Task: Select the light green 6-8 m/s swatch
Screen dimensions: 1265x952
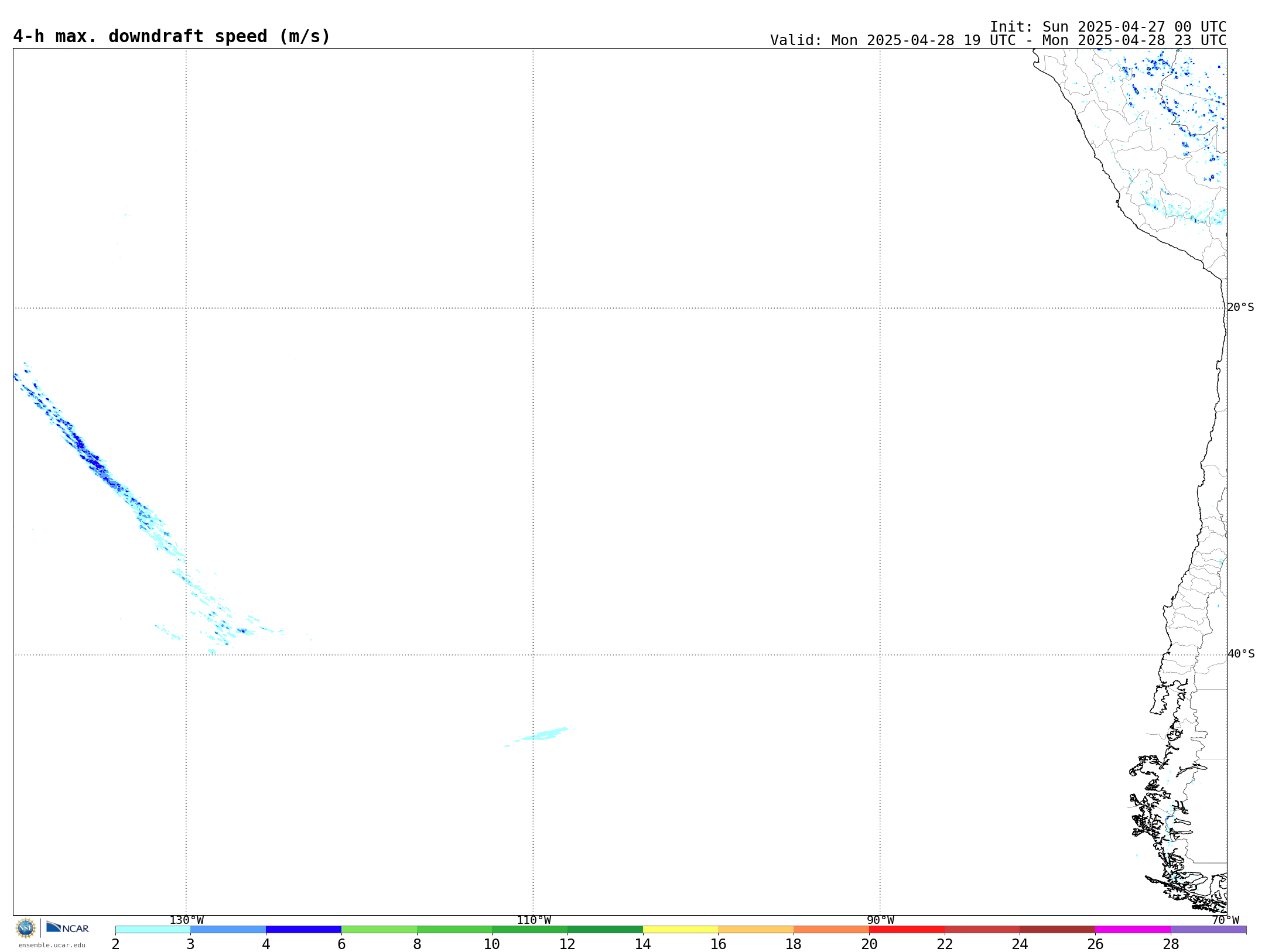Action: click(x=379, y=930)
